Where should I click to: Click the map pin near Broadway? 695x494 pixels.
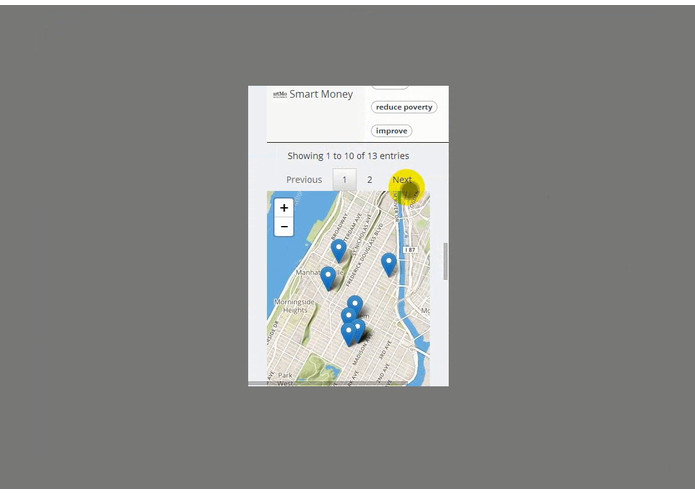[339, 250]
